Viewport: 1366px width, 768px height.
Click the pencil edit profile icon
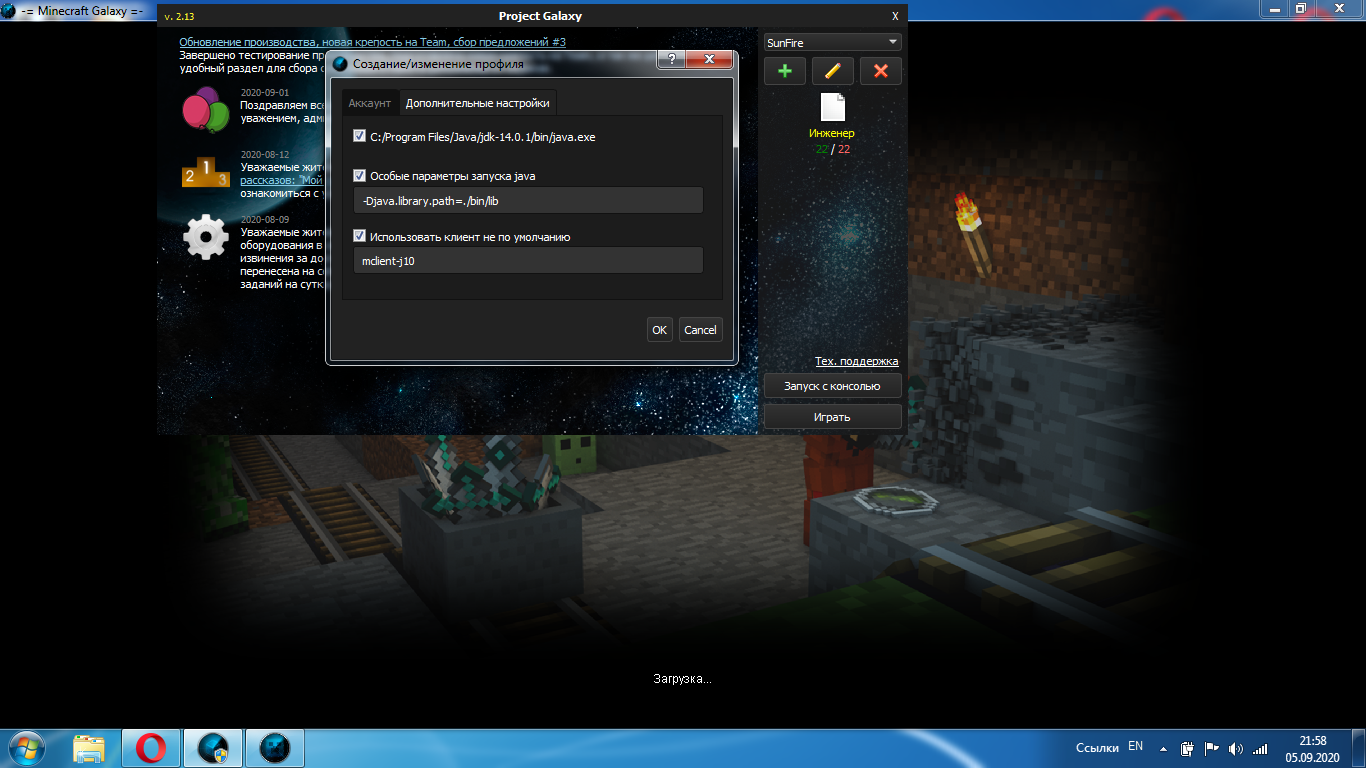tap(832, 71)
